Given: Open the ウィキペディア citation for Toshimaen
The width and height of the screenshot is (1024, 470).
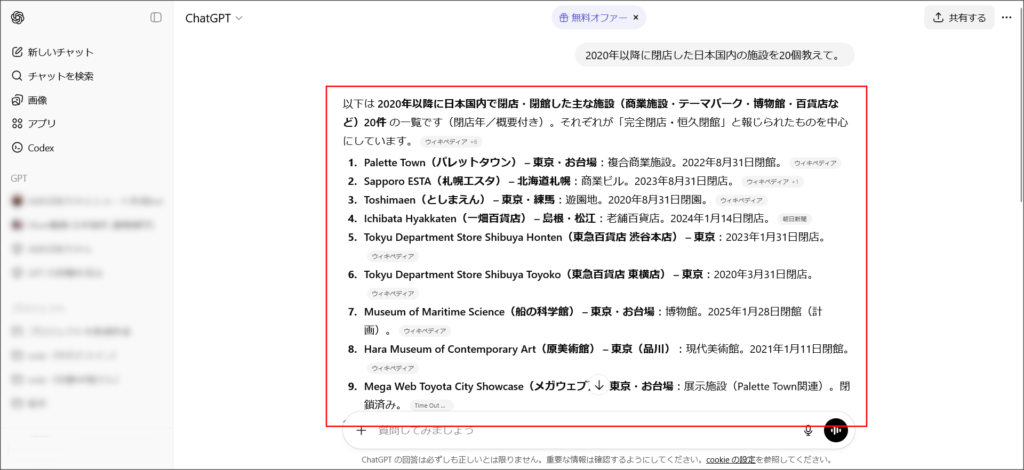Looking at the screenshot, I should point(741,200).
